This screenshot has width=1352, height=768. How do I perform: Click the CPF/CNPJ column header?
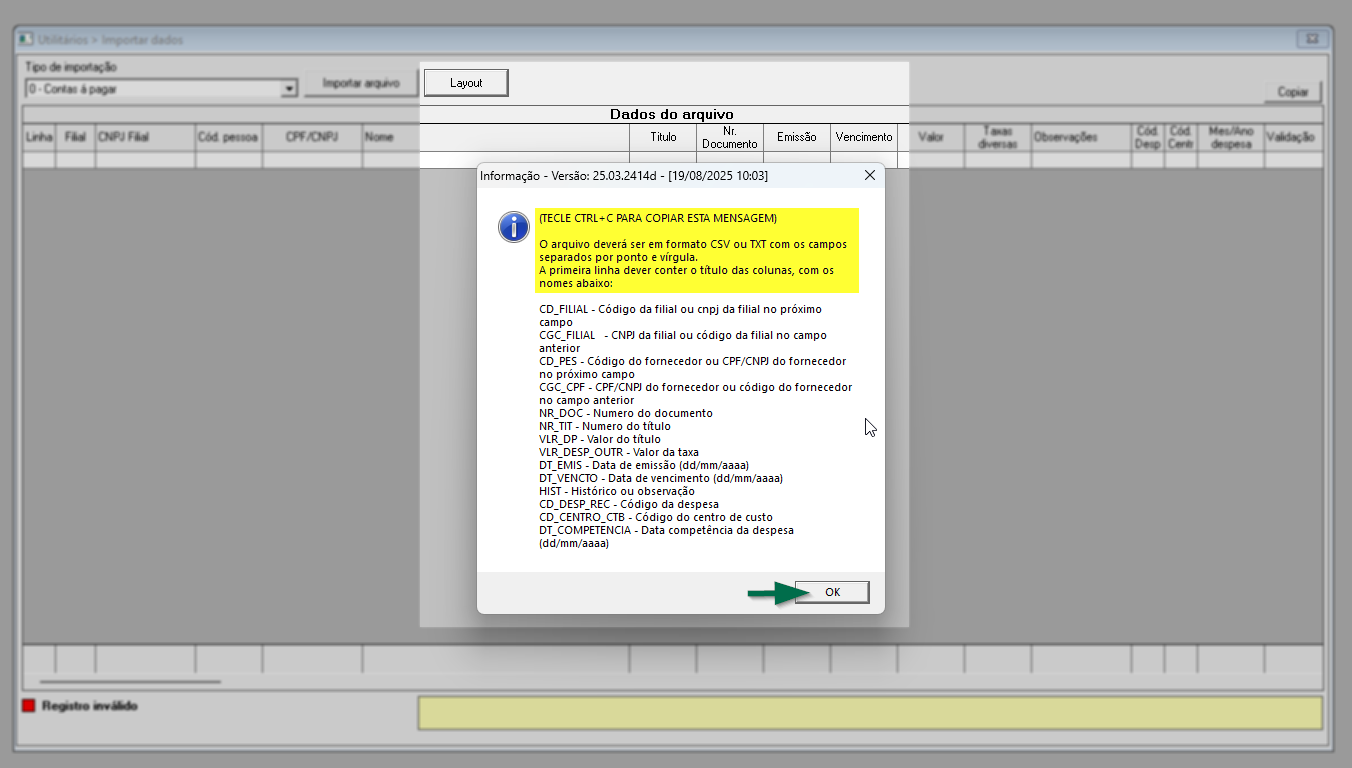click(312, 137)
